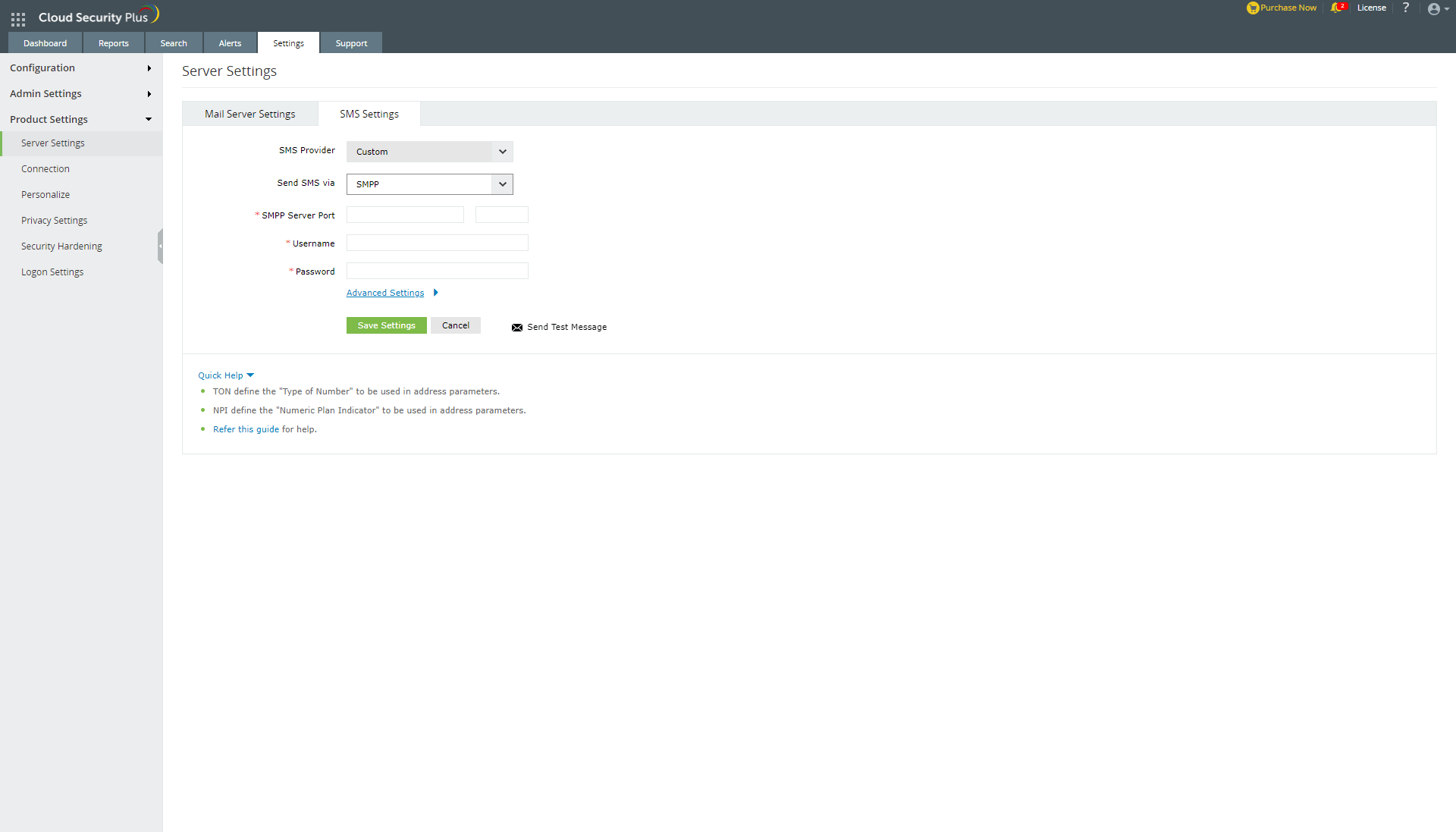The height and width of the screenshot is (832, 1456).
Task: Open the Reports navigation tab
Action: (113, 42)
